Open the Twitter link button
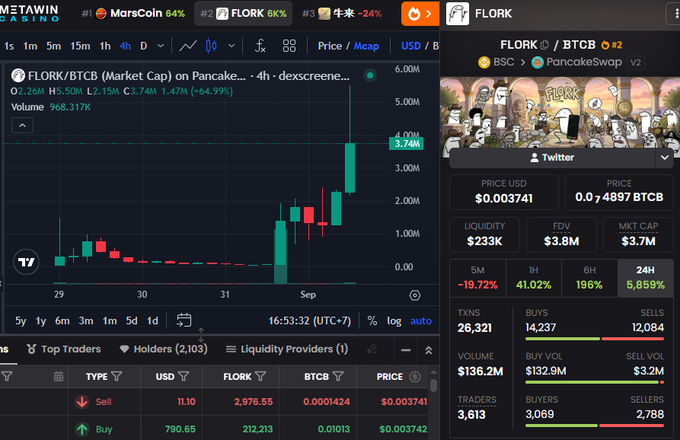Viewport: 680px width, 440px height. point(552,157)
